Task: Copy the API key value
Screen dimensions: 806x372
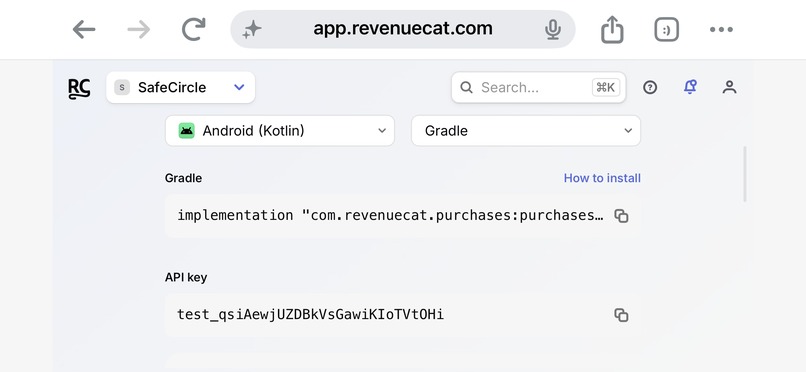Action: tap(621, 315)
